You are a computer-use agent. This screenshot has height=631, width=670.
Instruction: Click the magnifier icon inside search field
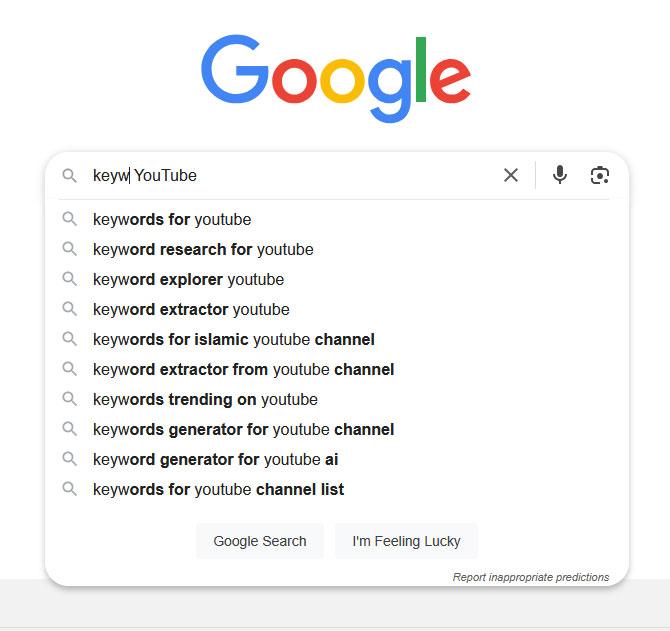pos(69,176)
